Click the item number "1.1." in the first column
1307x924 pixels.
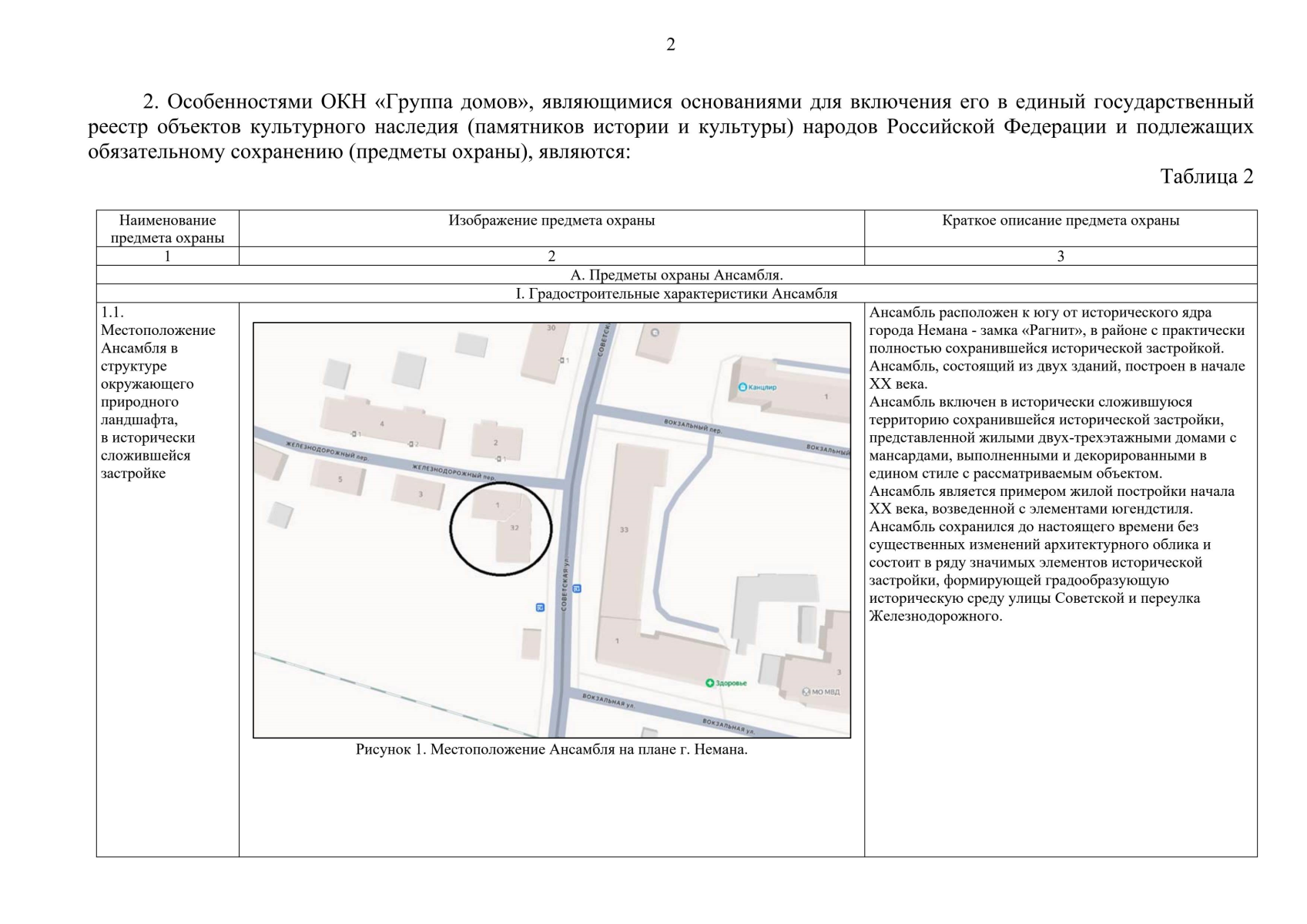[112, 312]
